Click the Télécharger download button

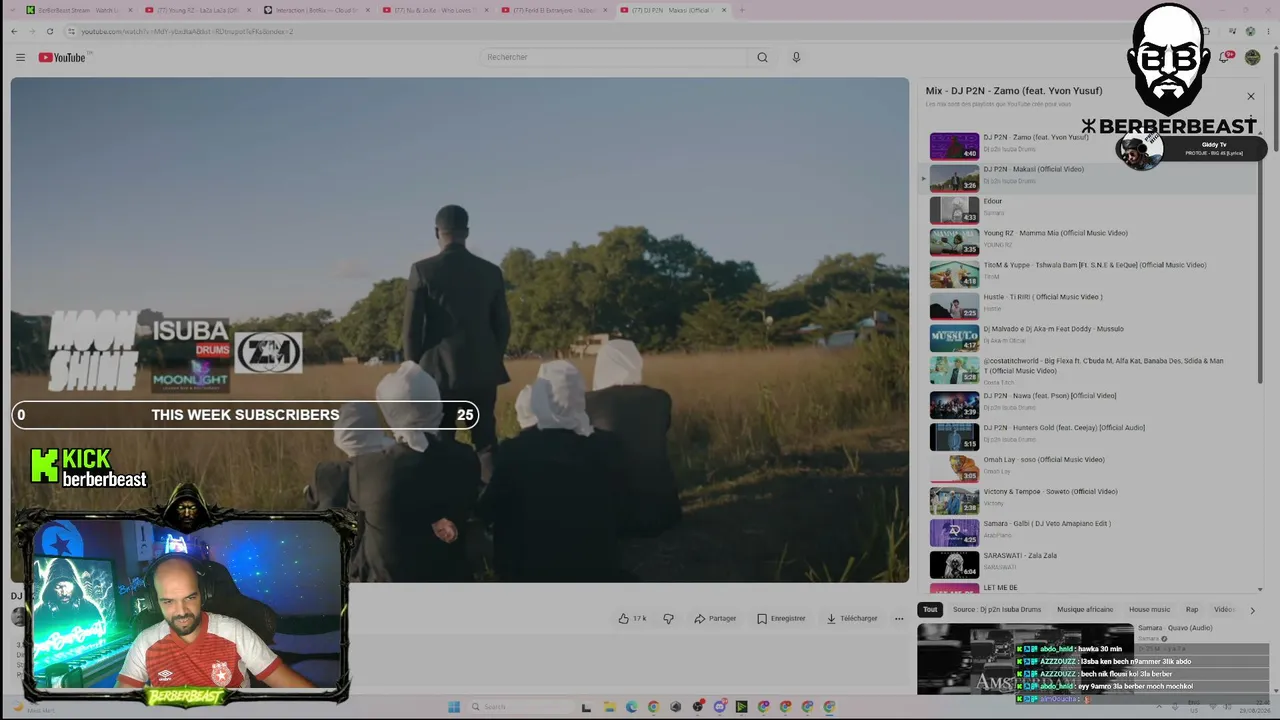[x=851, y=618]
